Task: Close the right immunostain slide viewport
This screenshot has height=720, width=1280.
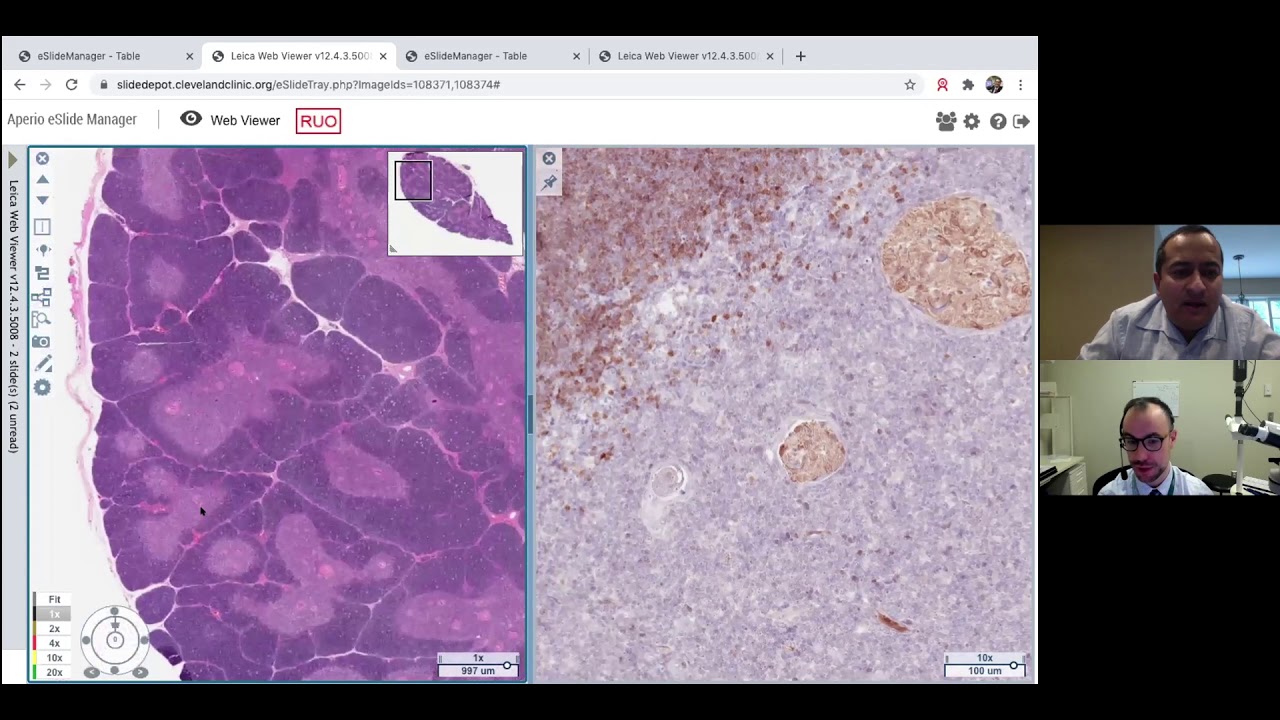Action: pos(549,158)
